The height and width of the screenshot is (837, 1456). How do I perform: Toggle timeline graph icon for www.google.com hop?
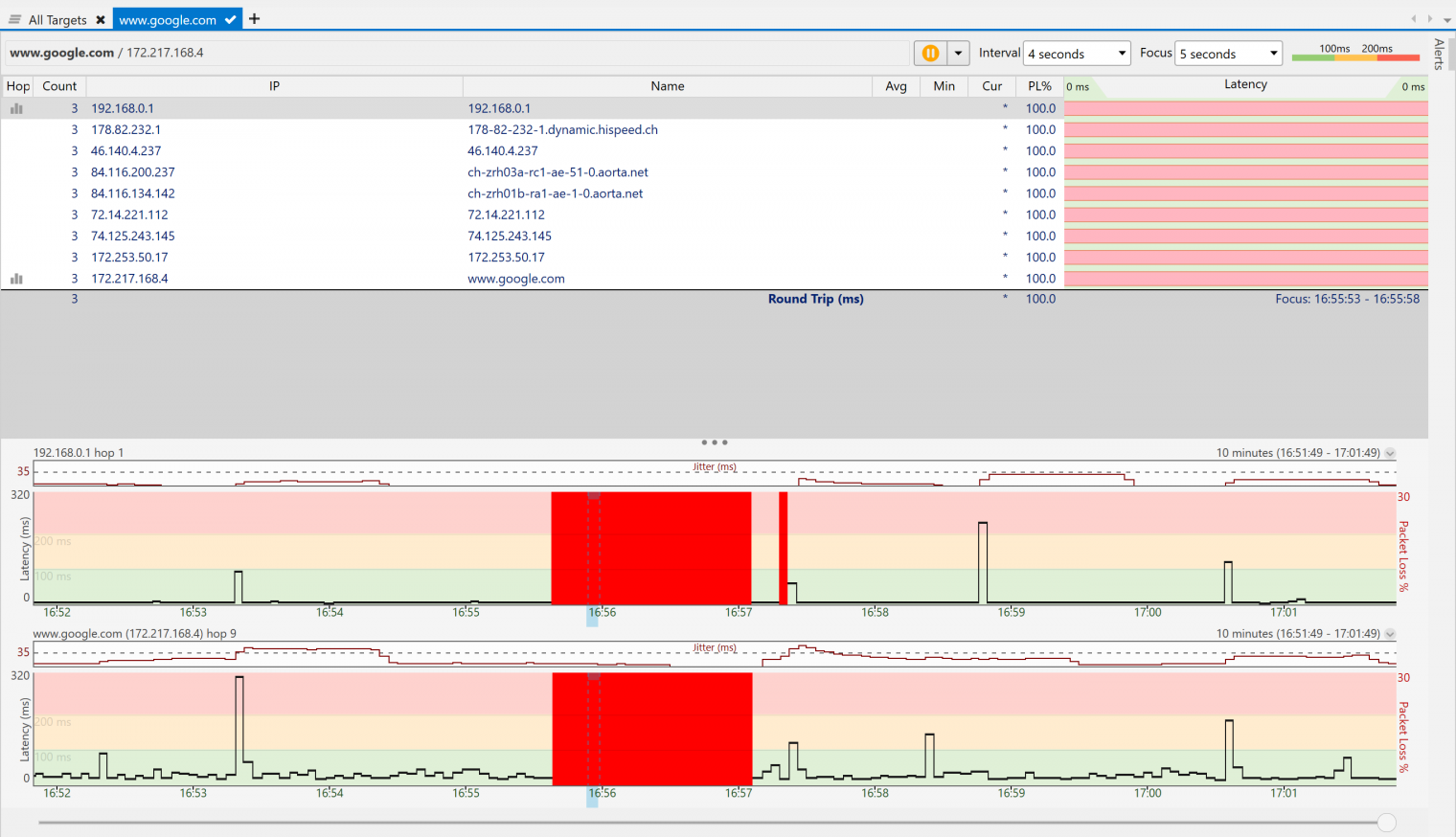(x=16, y=279)
